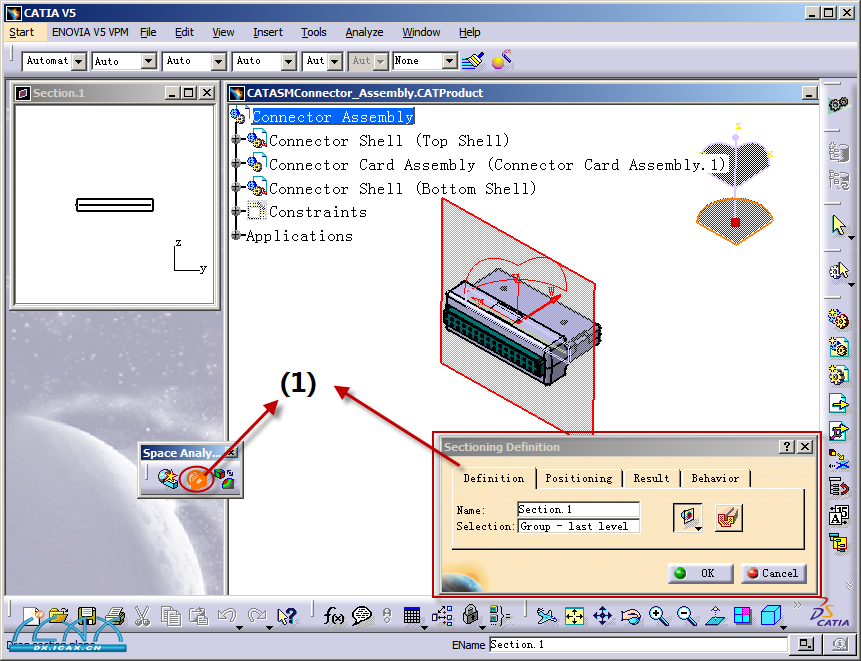Switch to the Result tab
The image size is (861, 661).
tap(651, 478)
